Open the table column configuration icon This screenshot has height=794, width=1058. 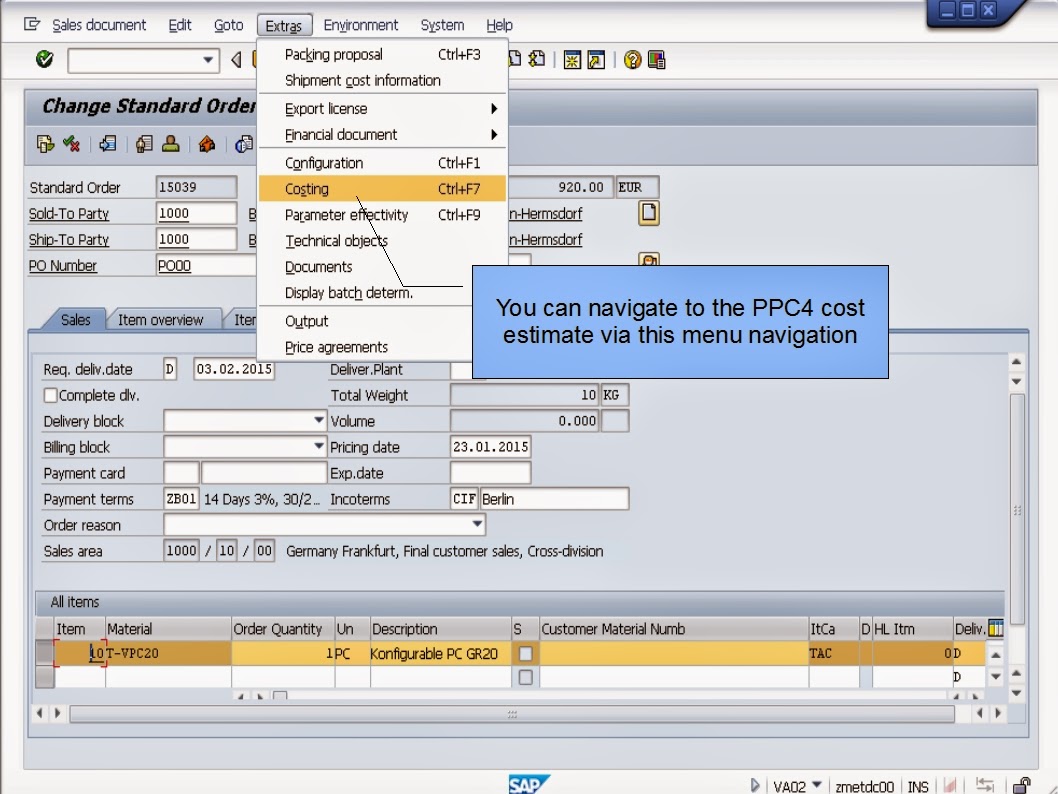(996, 628)
